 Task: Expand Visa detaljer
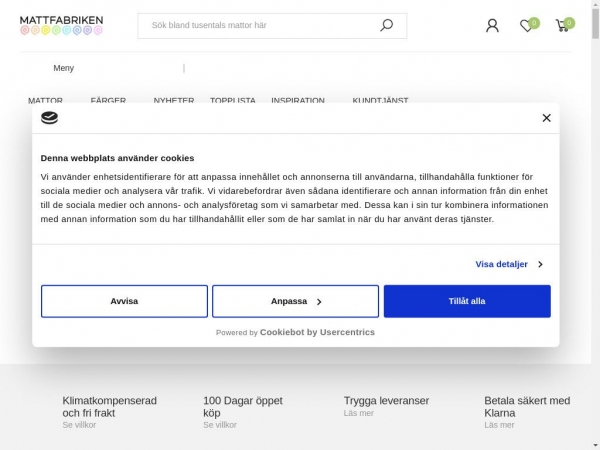pos(509,264)
